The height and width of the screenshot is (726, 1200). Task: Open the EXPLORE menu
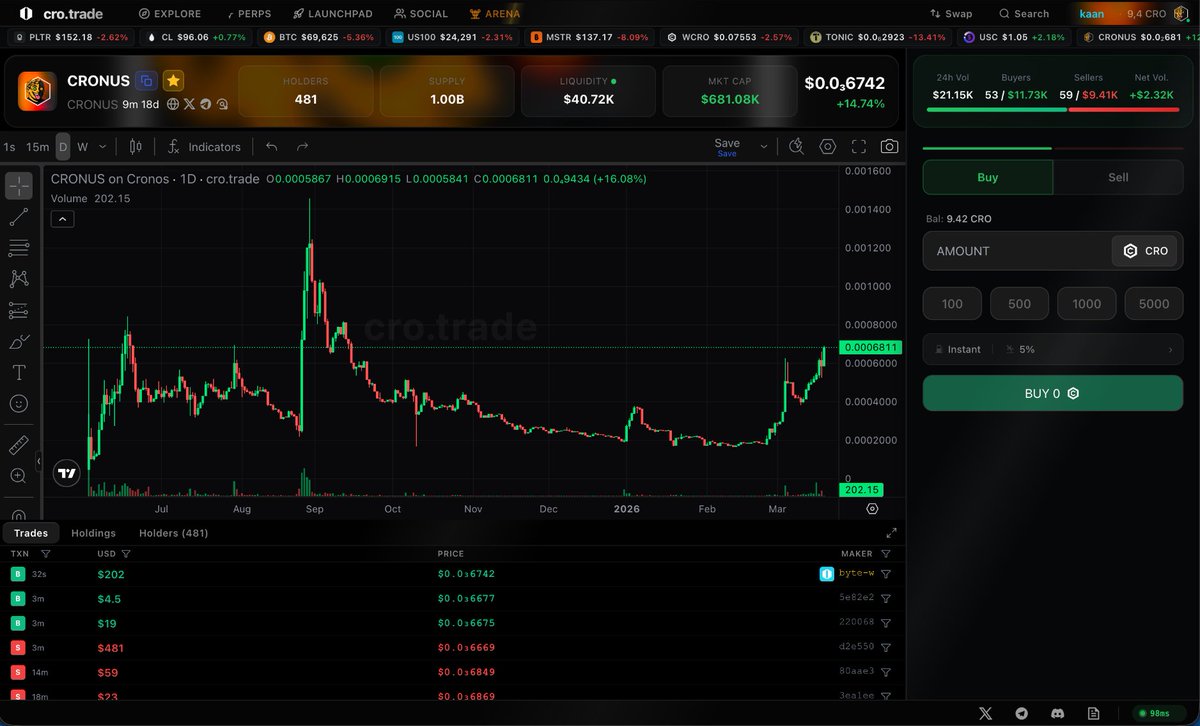pos(170,14)
